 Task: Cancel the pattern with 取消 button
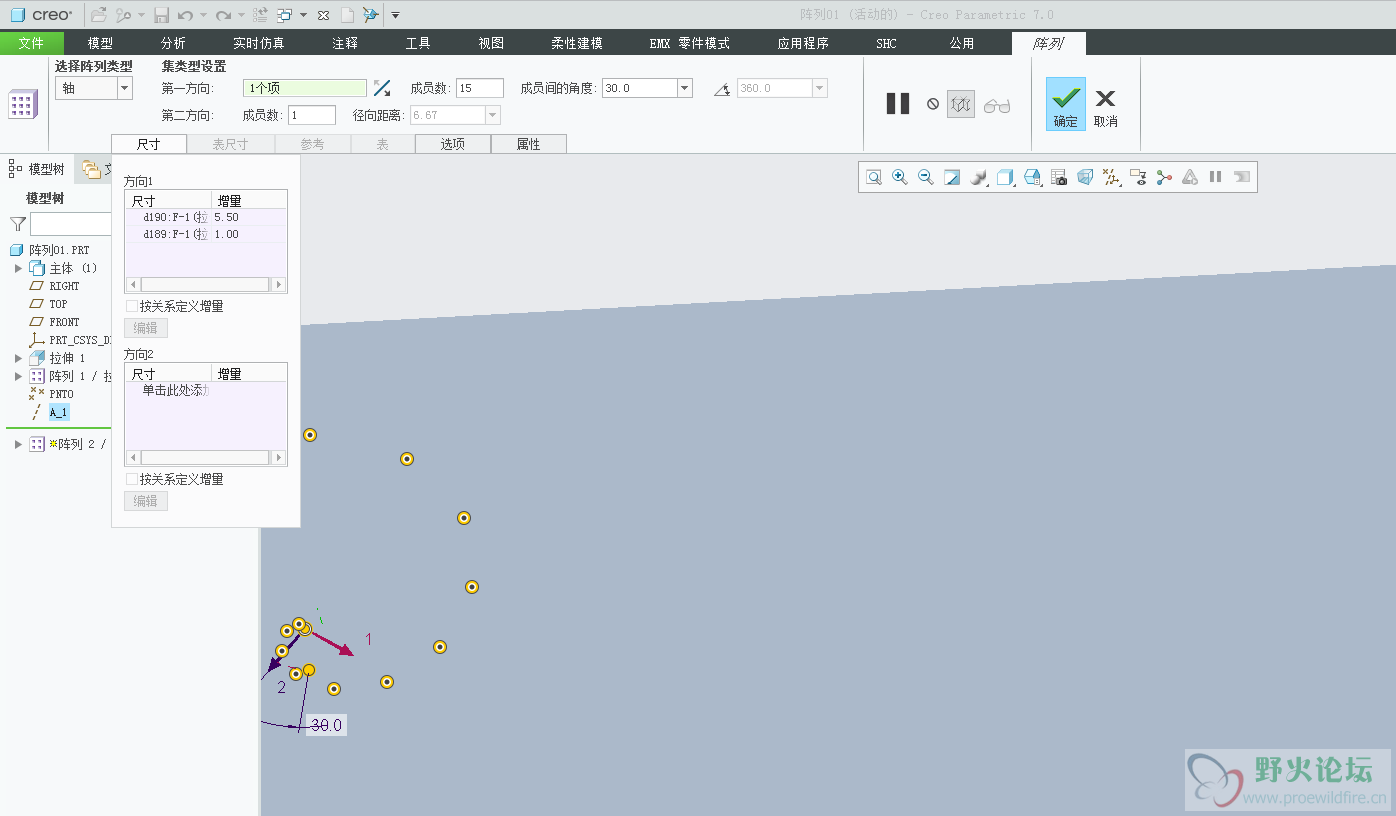point(1105,107)
